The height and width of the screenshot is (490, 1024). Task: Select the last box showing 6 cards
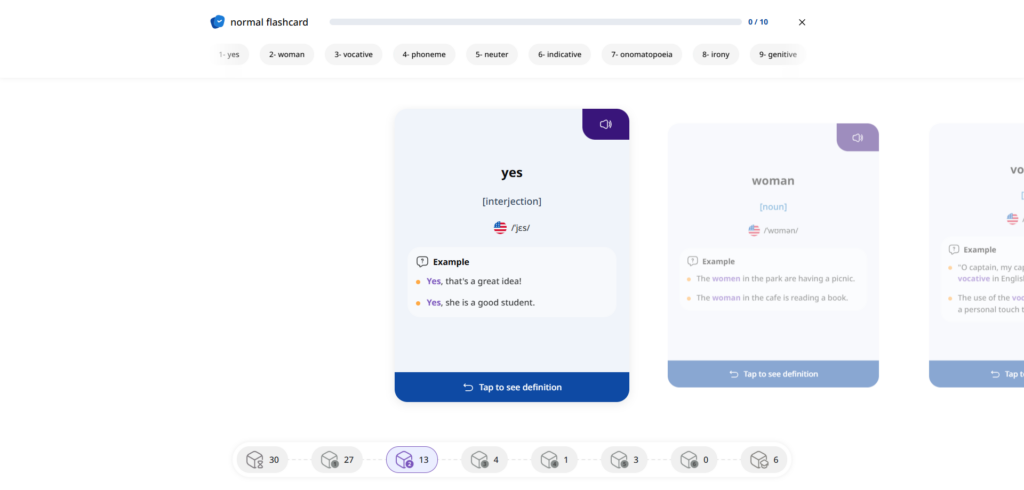[766, 460]
